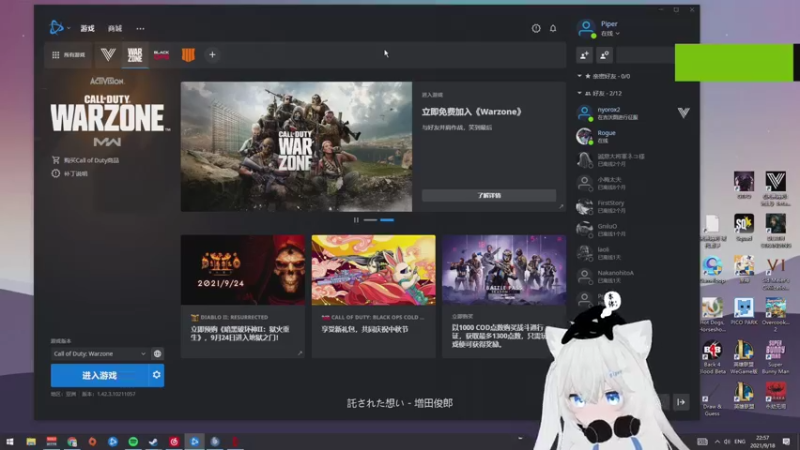
Task: Click the tray volume icon
Action: (x=728, y=441)
